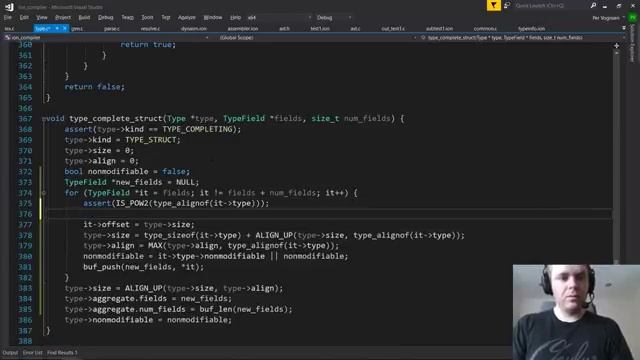This screenshot has height=360, width=640.
Task: Click the vertical scrollbar of the editor
Action: (x=616, y=157)
